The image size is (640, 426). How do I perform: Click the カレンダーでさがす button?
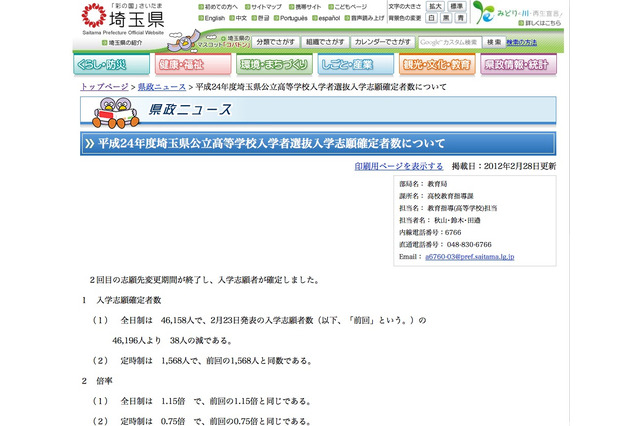point(382,42)
